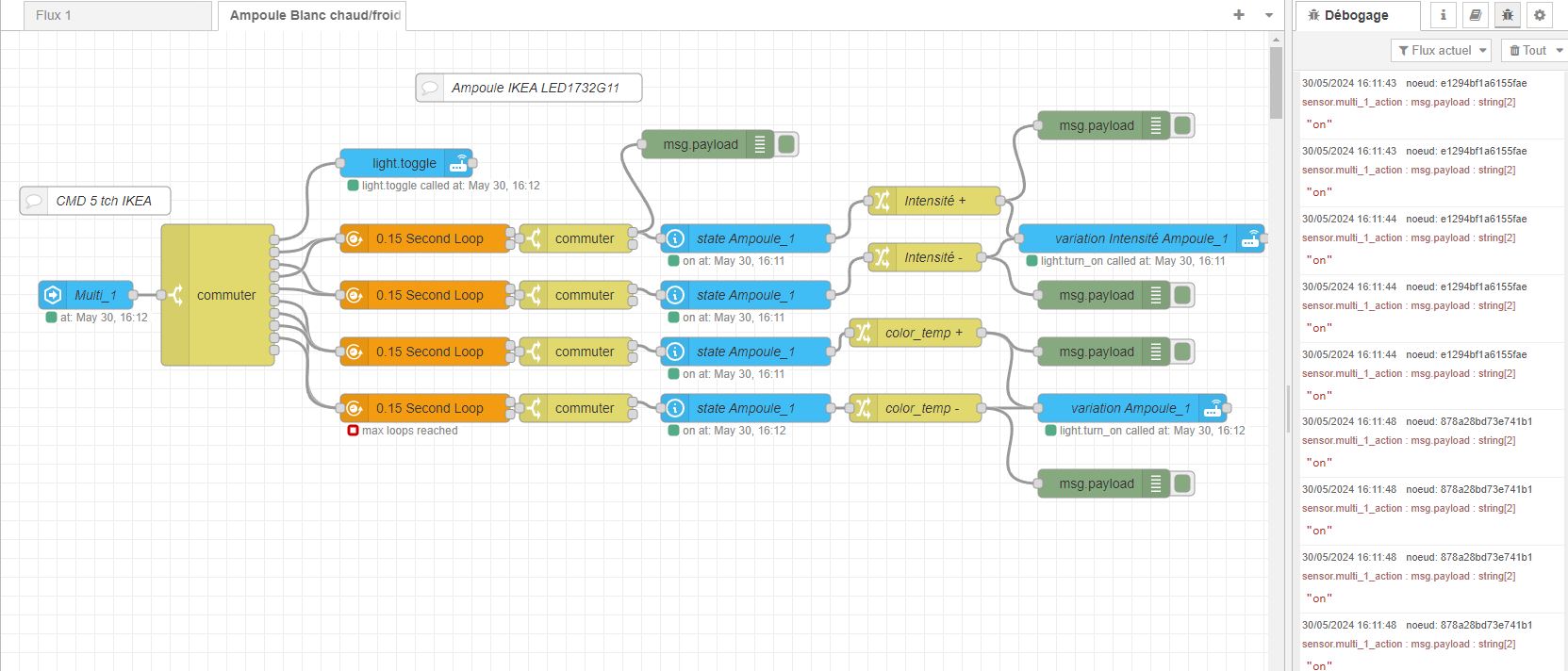Open the Flux actuel filter dropdown

click(x=1440, y=51)
